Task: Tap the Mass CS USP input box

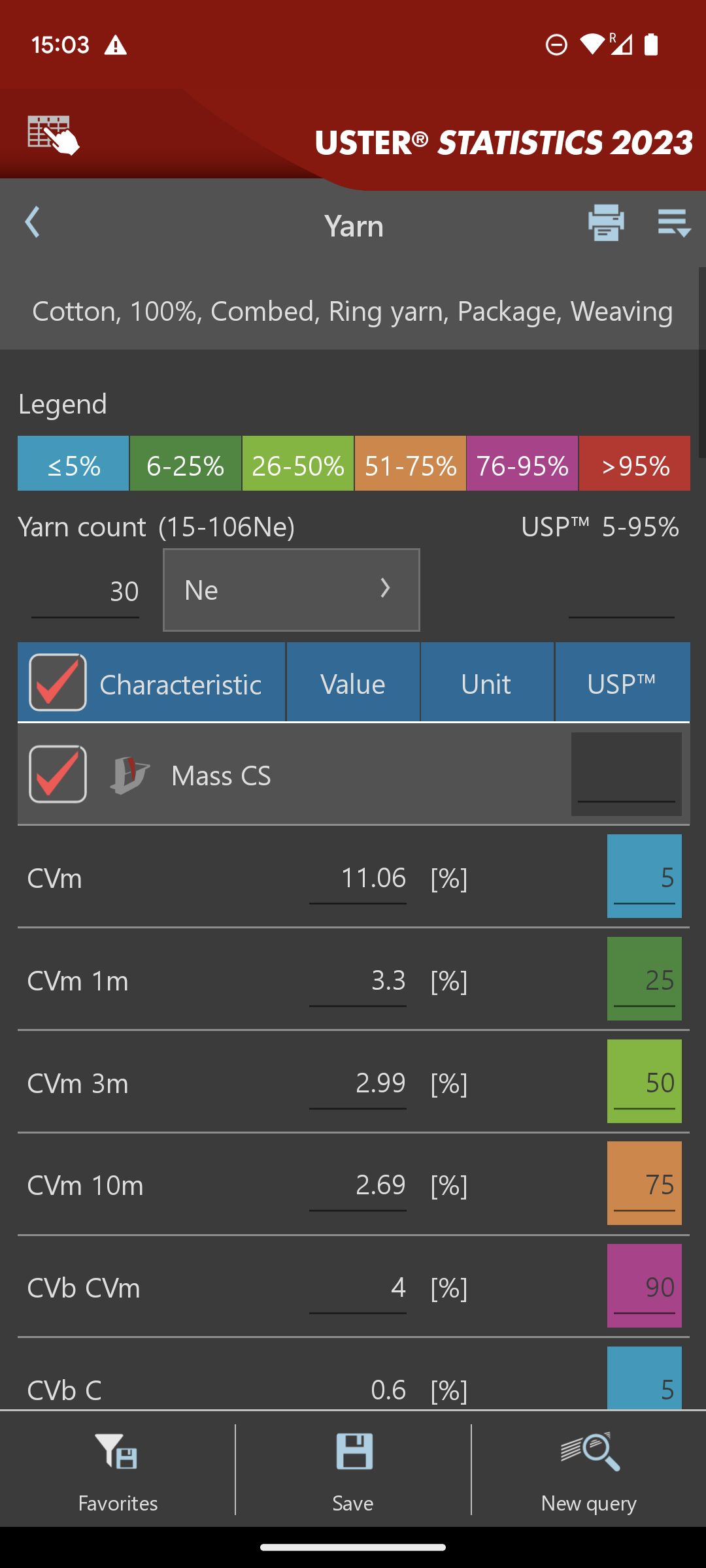Action: pos(626,774)
